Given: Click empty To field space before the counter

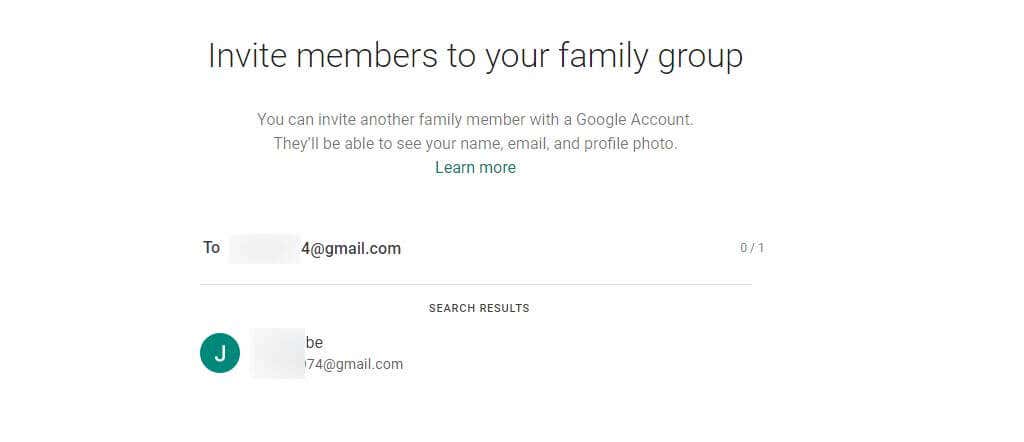Looking at the screenshot, I should tap(570, 249).
